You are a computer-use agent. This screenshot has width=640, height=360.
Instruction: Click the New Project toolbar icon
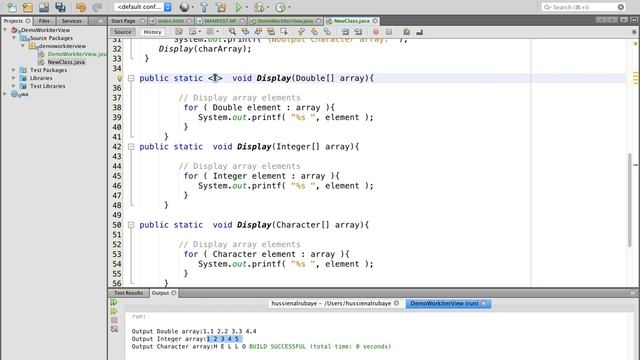point(28,7)
